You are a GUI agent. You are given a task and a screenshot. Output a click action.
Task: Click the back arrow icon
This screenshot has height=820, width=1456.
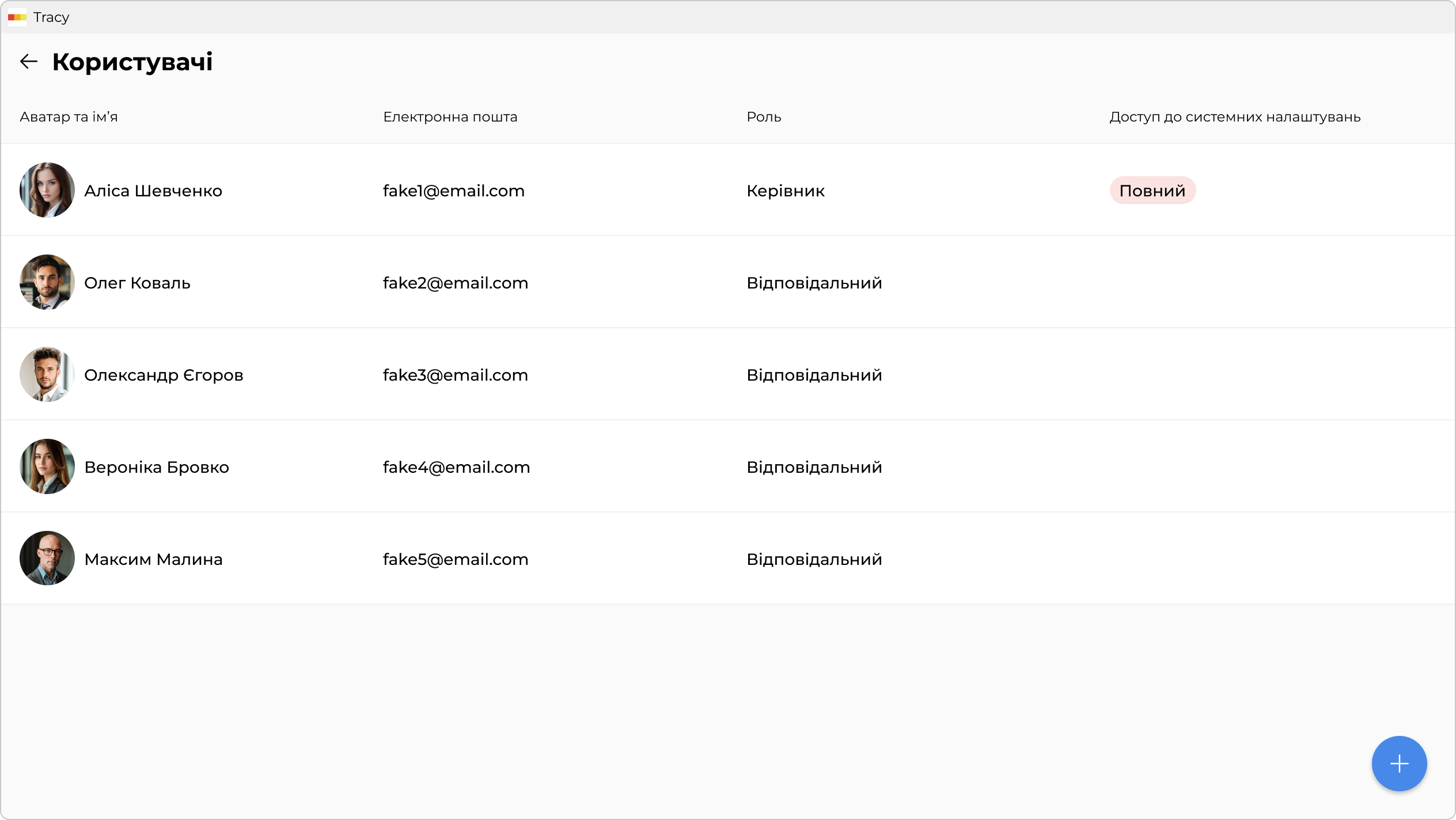tap(29, 62)
